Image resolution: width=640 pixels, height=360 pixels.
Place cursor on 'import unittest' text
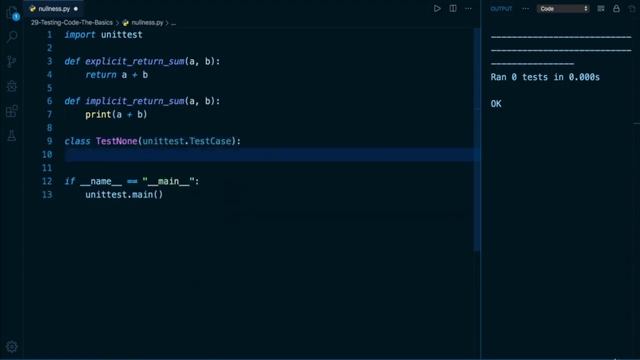point(103,35)
